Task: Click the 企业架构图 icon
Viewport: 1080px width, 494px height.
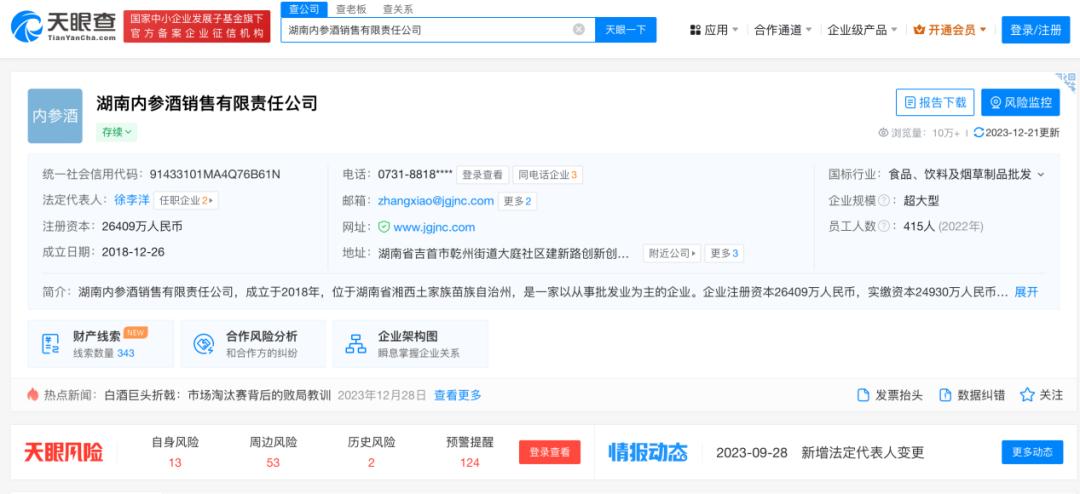Action: click(355, 344)
